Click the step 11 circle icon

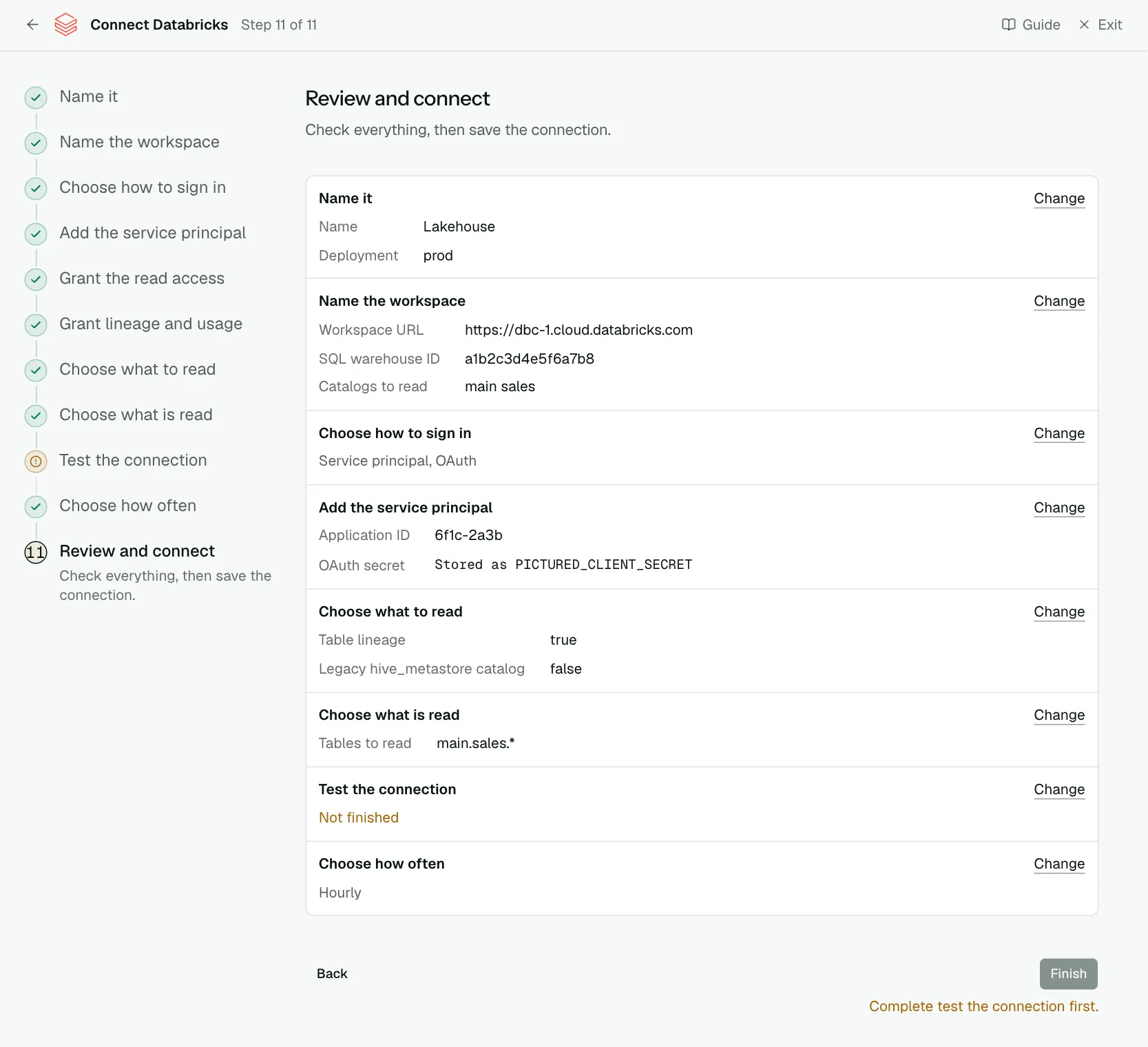point(36,552)
